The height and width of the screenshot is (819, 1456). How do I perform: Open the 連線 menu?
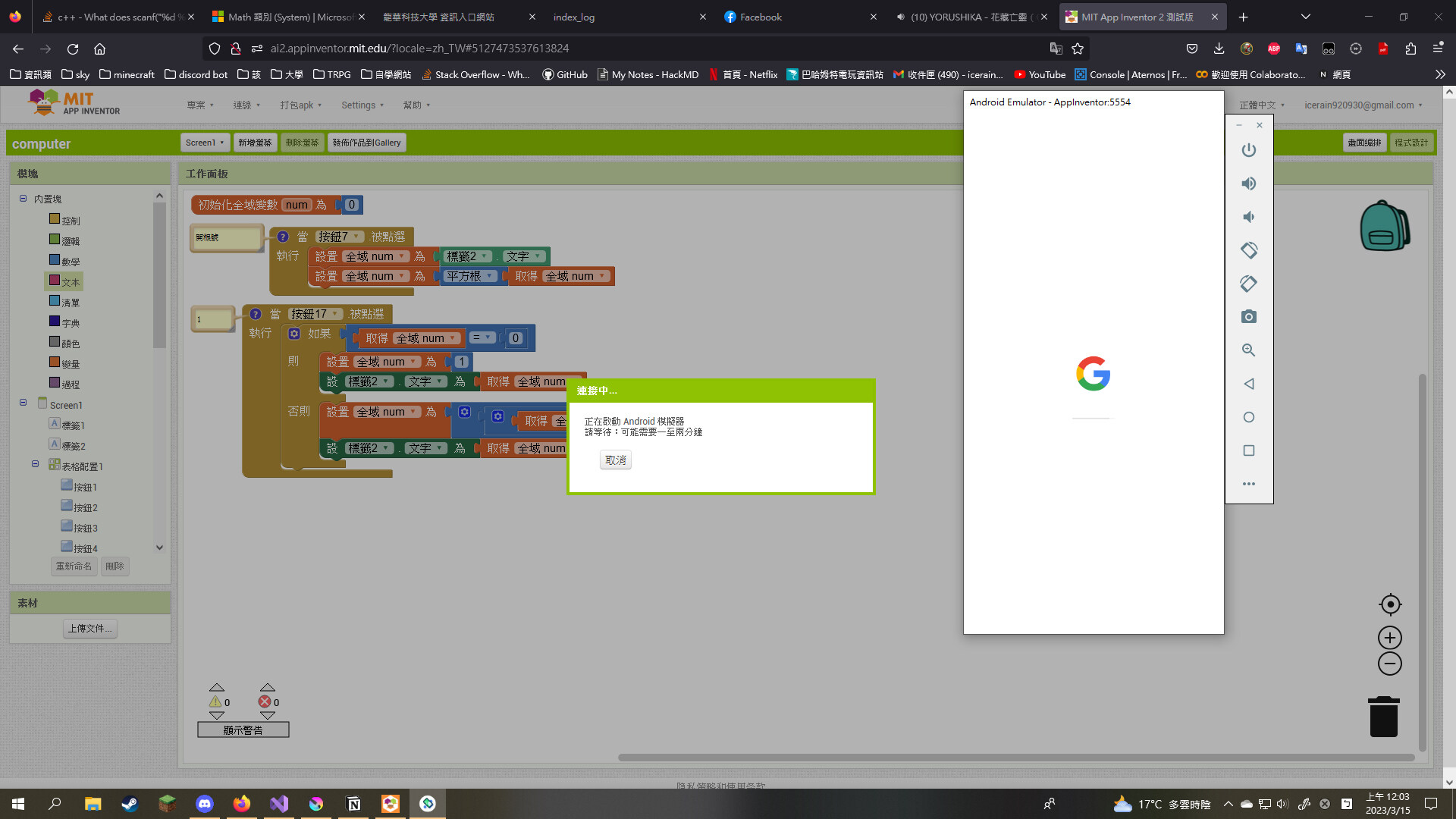pyautogui.click(x=246, y=105)
